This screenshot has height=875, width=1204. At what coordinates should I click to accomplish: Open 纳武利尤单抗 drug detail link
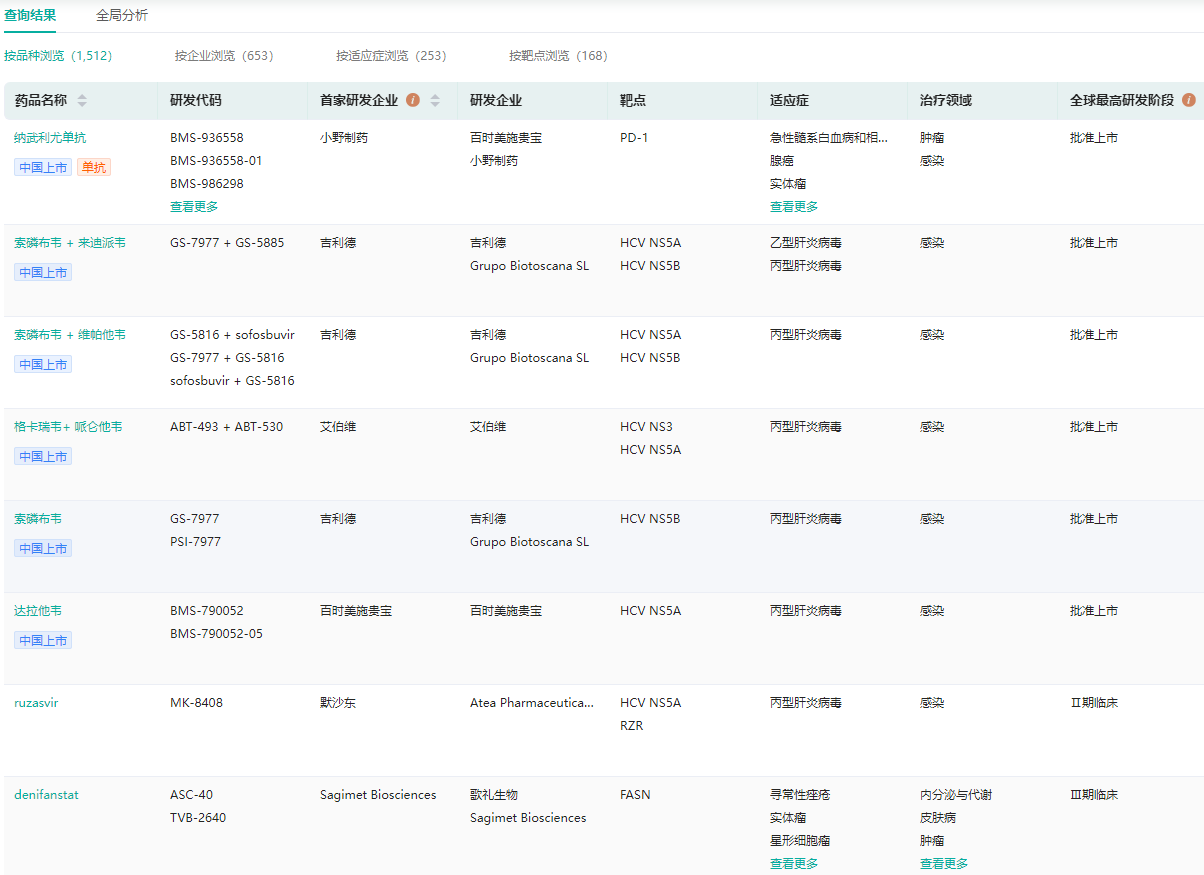click(50, 138)
